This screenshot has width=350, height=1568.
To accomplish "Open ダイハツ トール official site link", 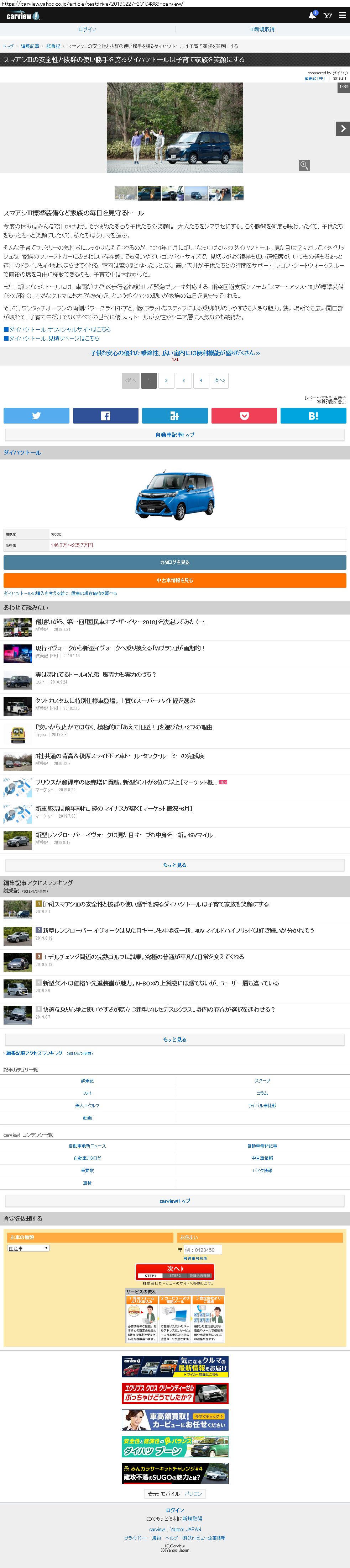I will pos(59,329).
